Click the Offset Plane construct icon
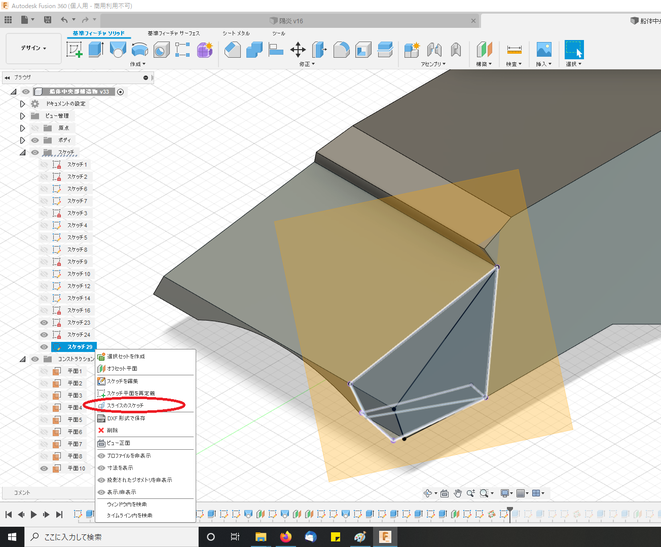The height and width of the screenshot is (547, 661). (x=484, y=50)
